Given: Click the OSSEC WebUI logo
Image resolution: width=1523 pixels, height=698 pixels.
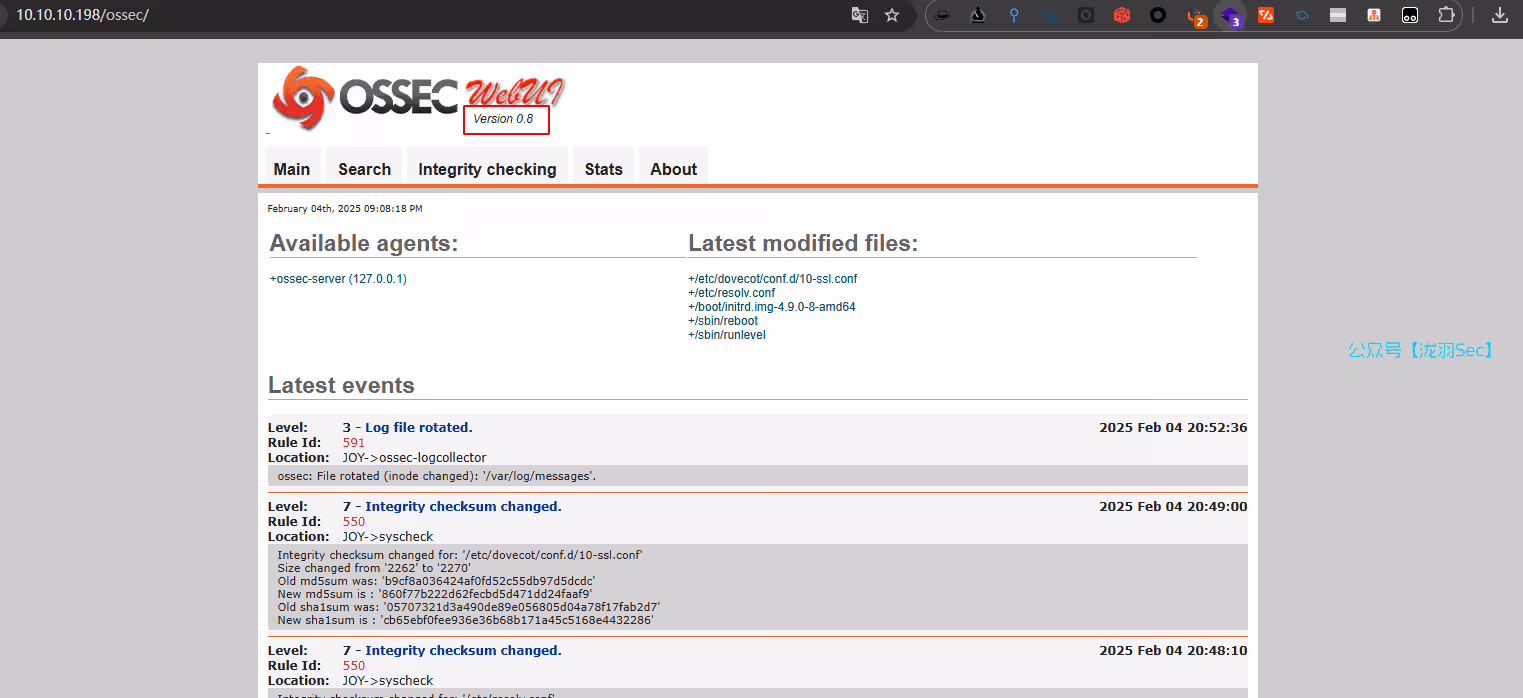Looking at the screenshot, I should (416, 97).
